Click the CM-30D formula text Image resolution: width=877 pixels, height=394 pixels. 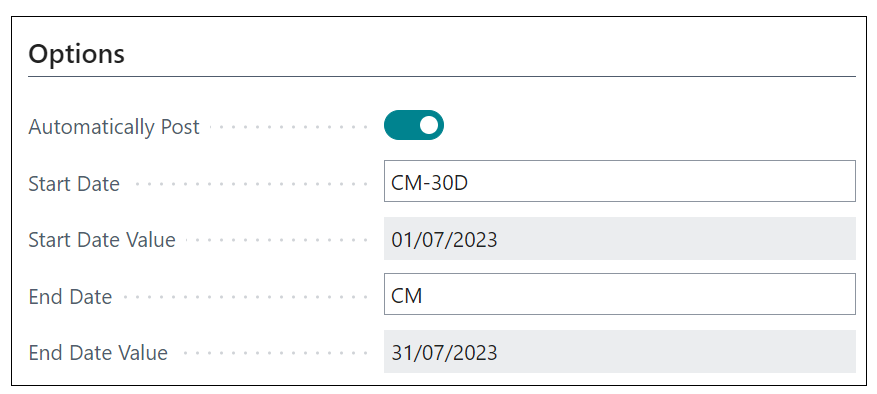click(x=430, y=182)
